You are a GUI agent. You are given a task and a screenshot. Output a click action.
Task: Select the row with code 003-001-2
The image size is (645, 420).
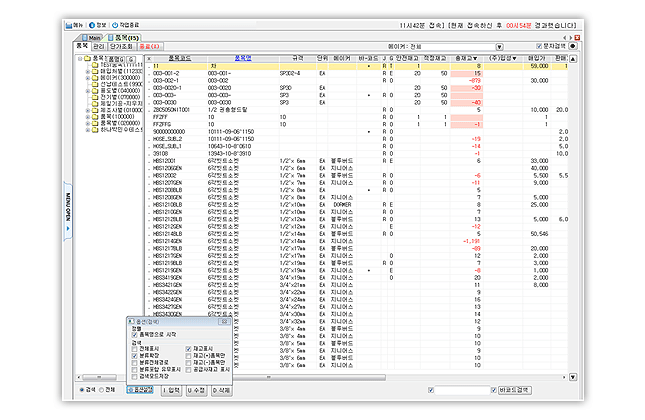(x=357, y=73)
